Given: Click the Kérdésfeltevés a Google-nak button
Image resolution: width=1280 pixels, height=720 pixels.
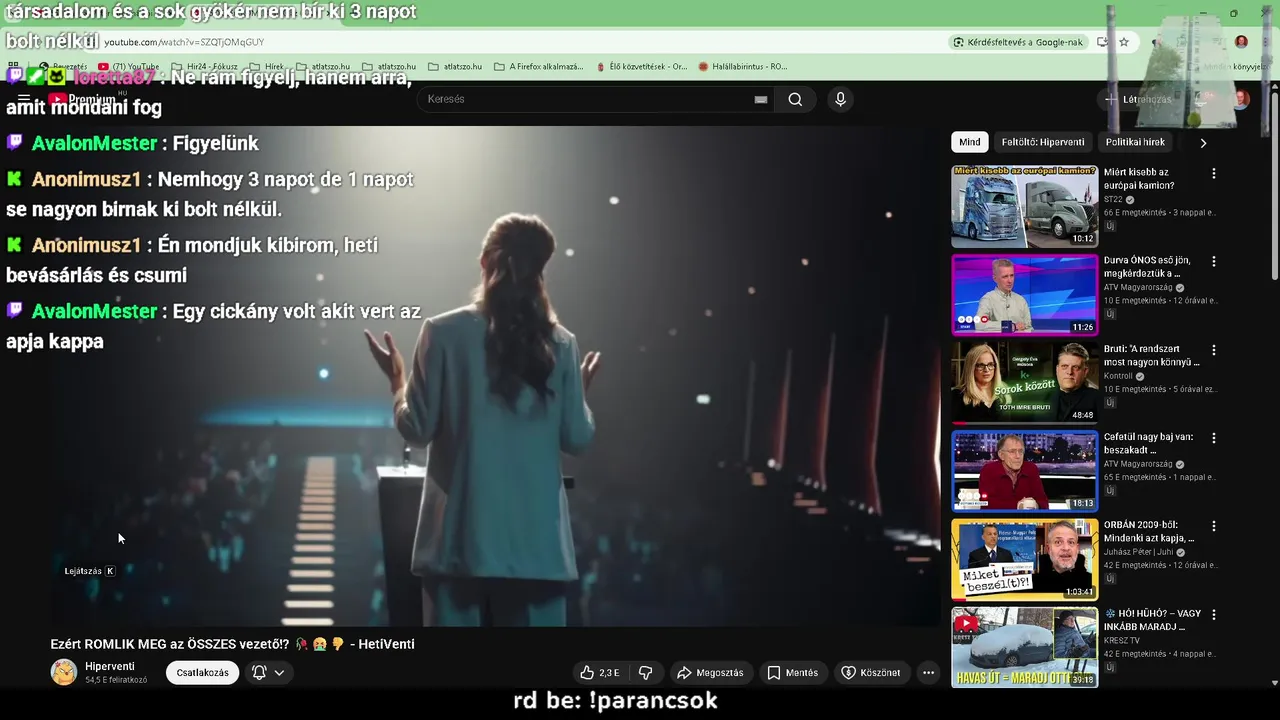Looking at the screenshot, I should [1018, 42].
